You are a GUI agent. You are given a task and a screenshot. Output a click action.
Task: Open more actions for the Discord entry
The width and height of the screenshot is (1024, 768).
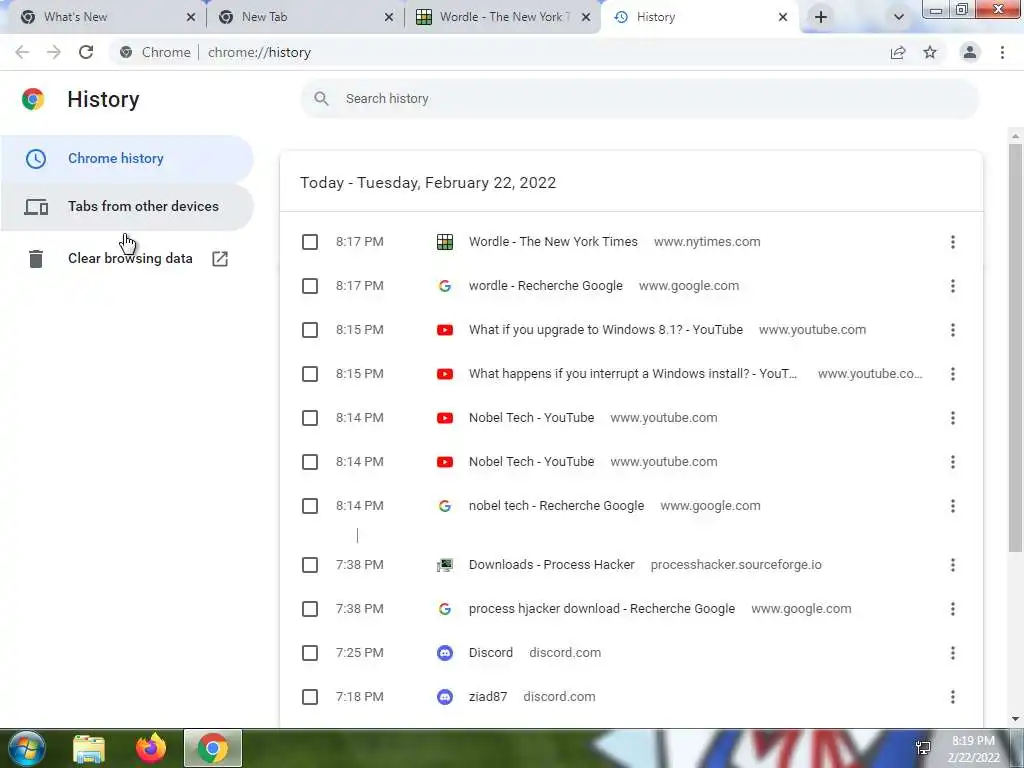pos(953,653)
